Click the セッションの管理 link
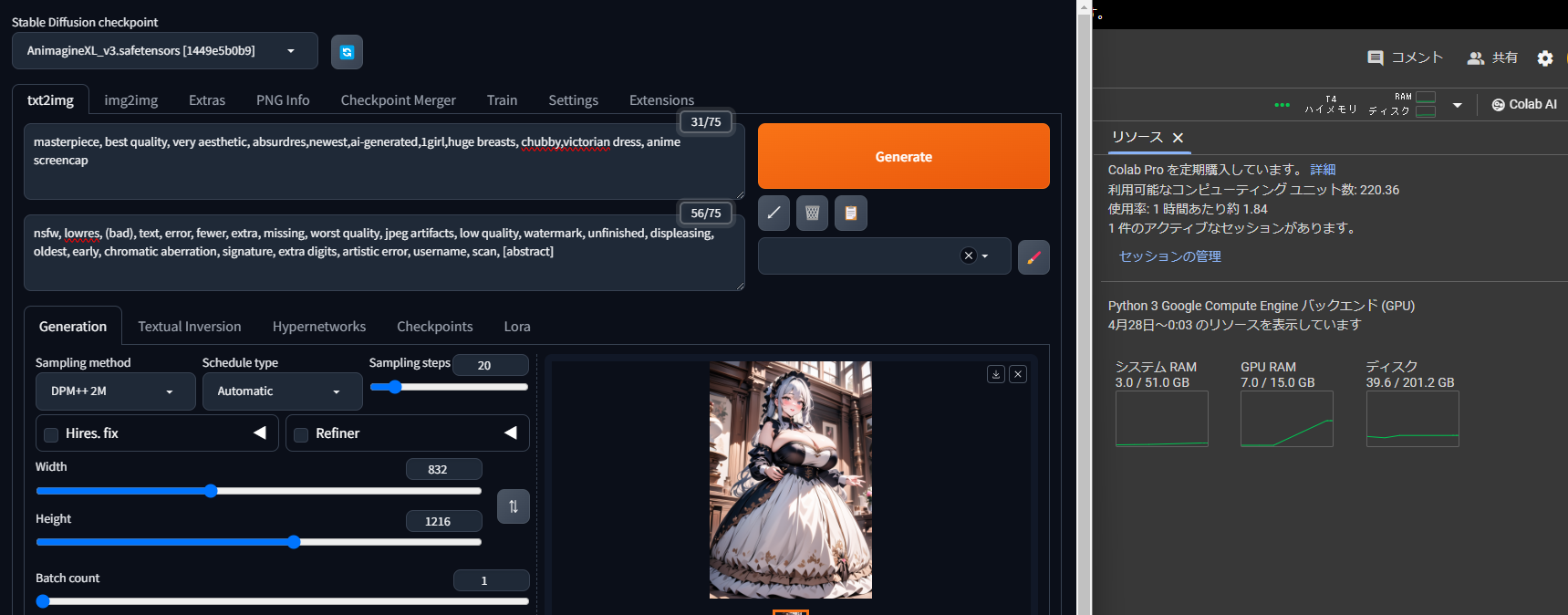This screenshot has height=615, width=1568. [1169, 256]
